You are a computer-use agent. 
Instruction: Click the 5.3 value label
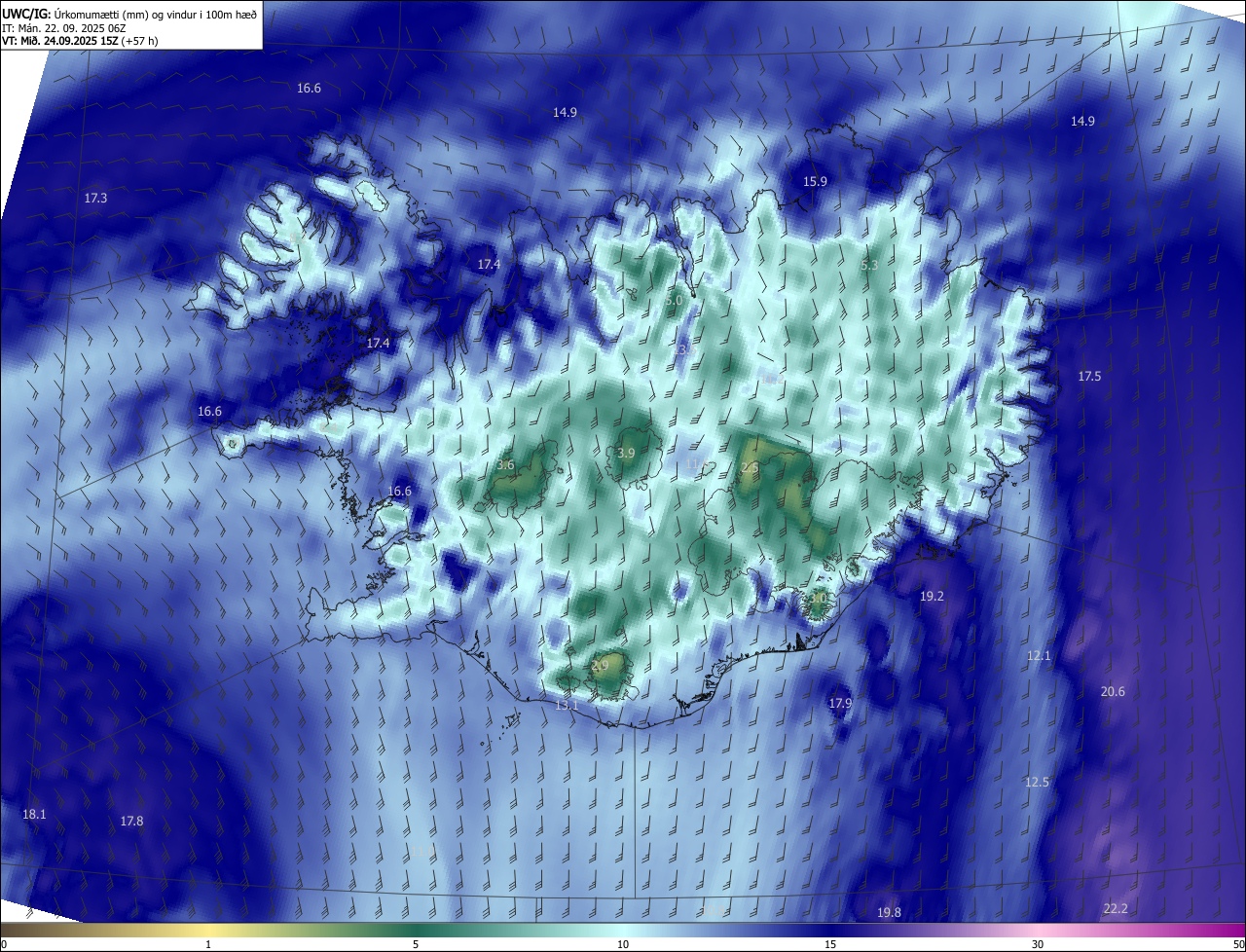870,265
